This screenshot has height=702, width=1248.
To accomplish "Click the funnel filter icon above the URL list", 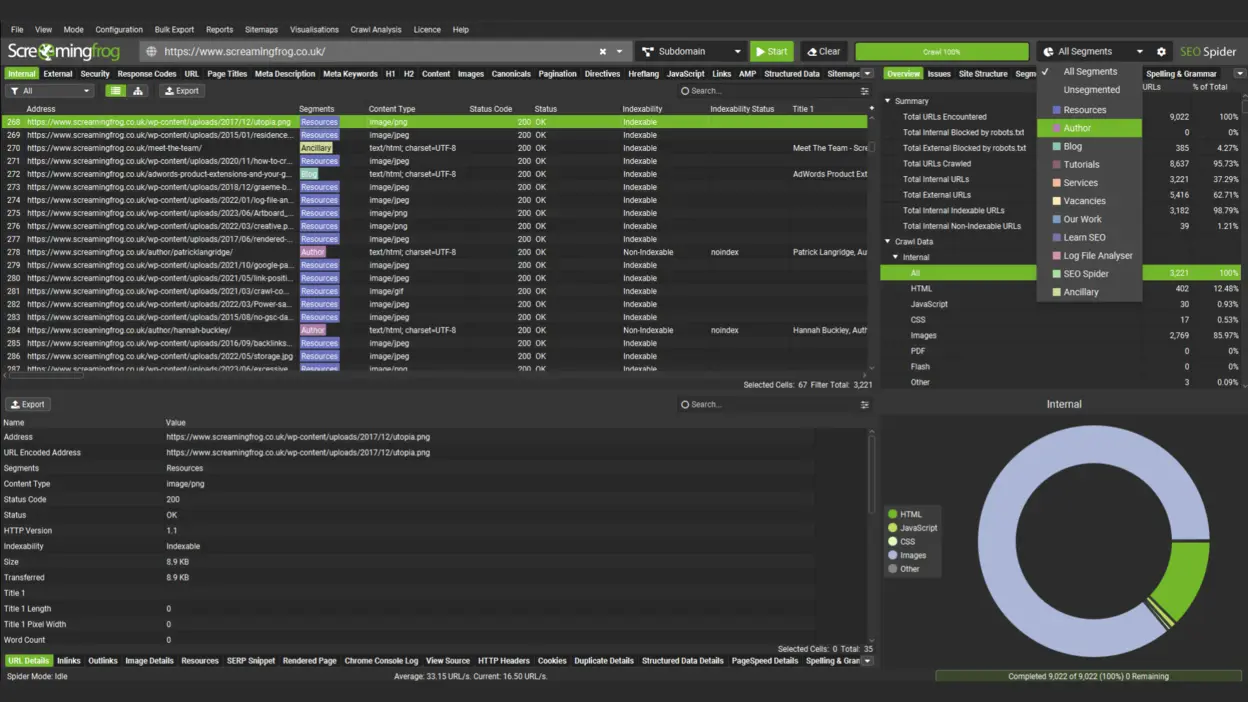I will click(x=14, y=90).
